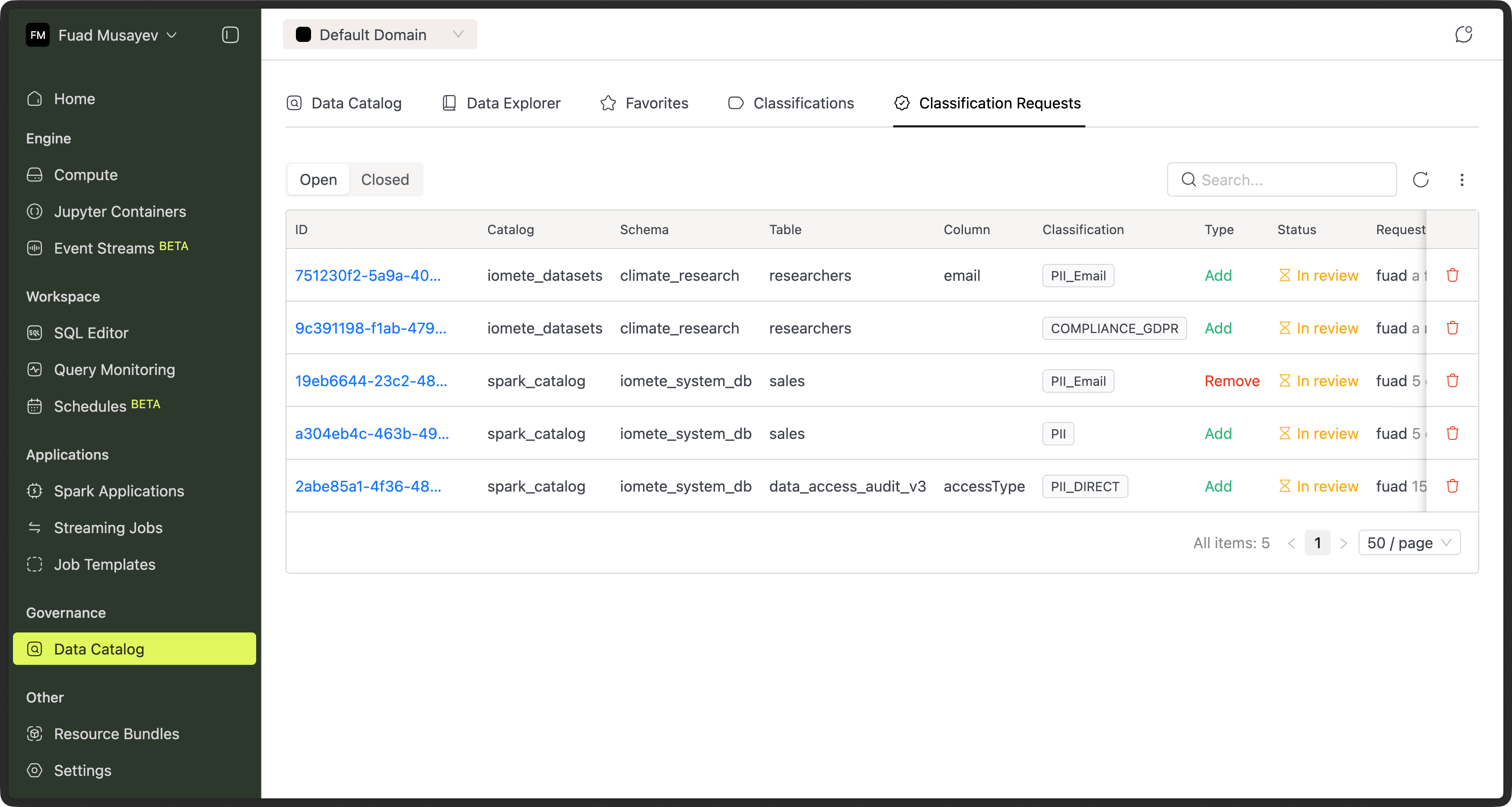This screenshot has height=807, width=1512.
Task: Click the COMPLIANCE_GDPR classification tag
Action: [1114, 328]
